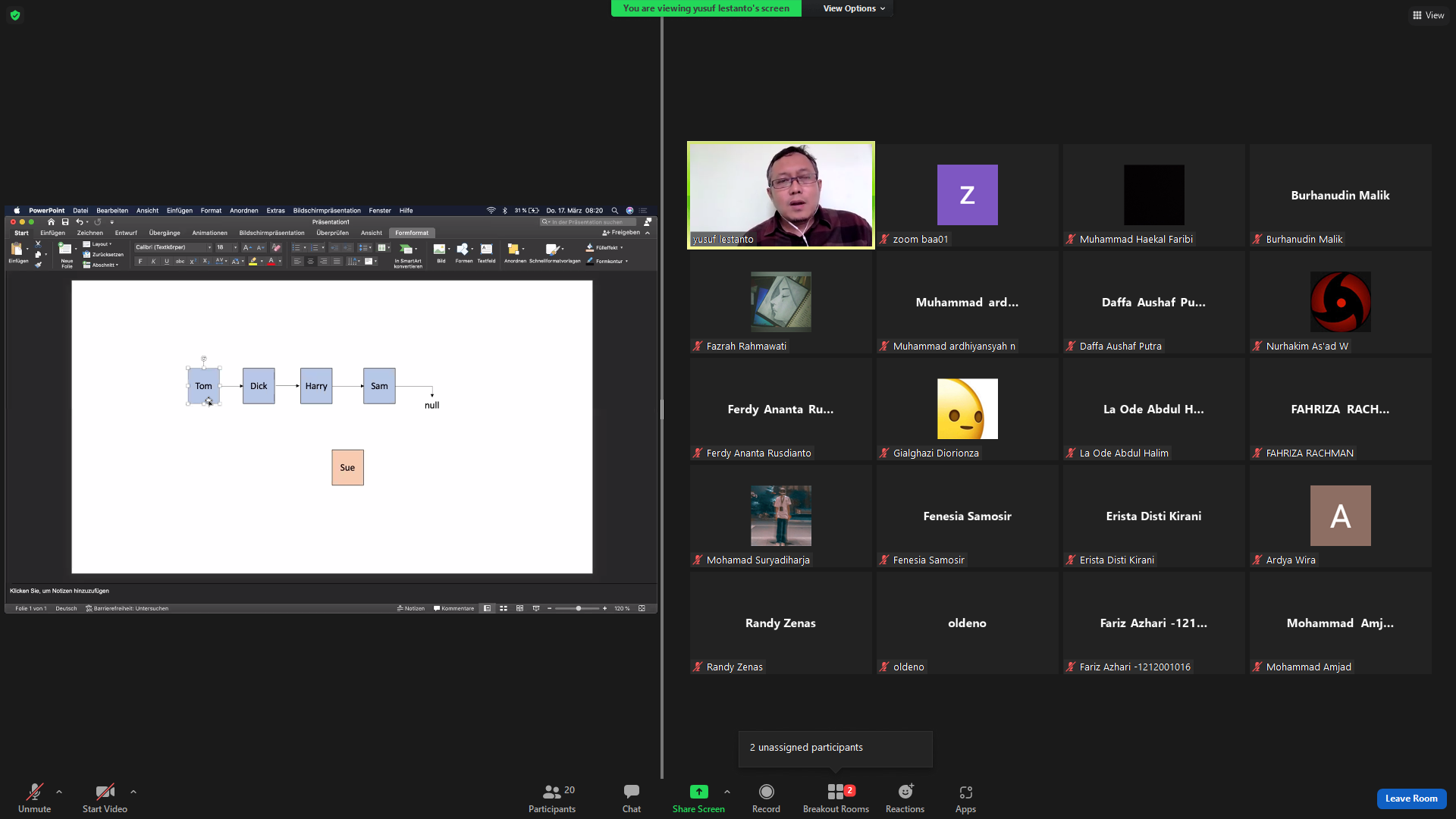Click the Leave Room button
The height and width of the screenshot is (819, 1456).
[1411, 799]
